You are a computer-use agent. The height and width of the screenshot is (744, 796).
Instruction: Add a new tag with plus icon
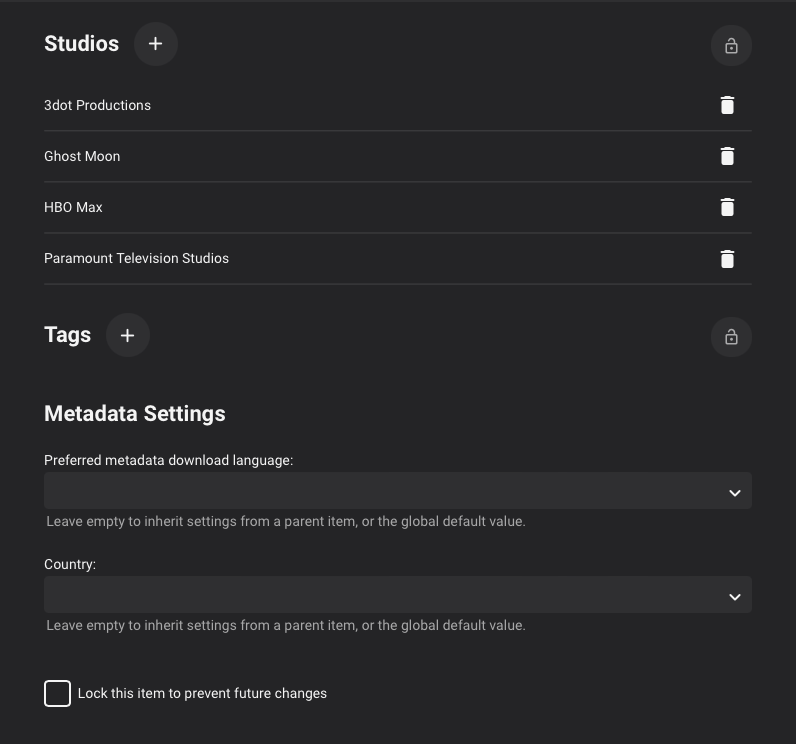coord(127,335)
